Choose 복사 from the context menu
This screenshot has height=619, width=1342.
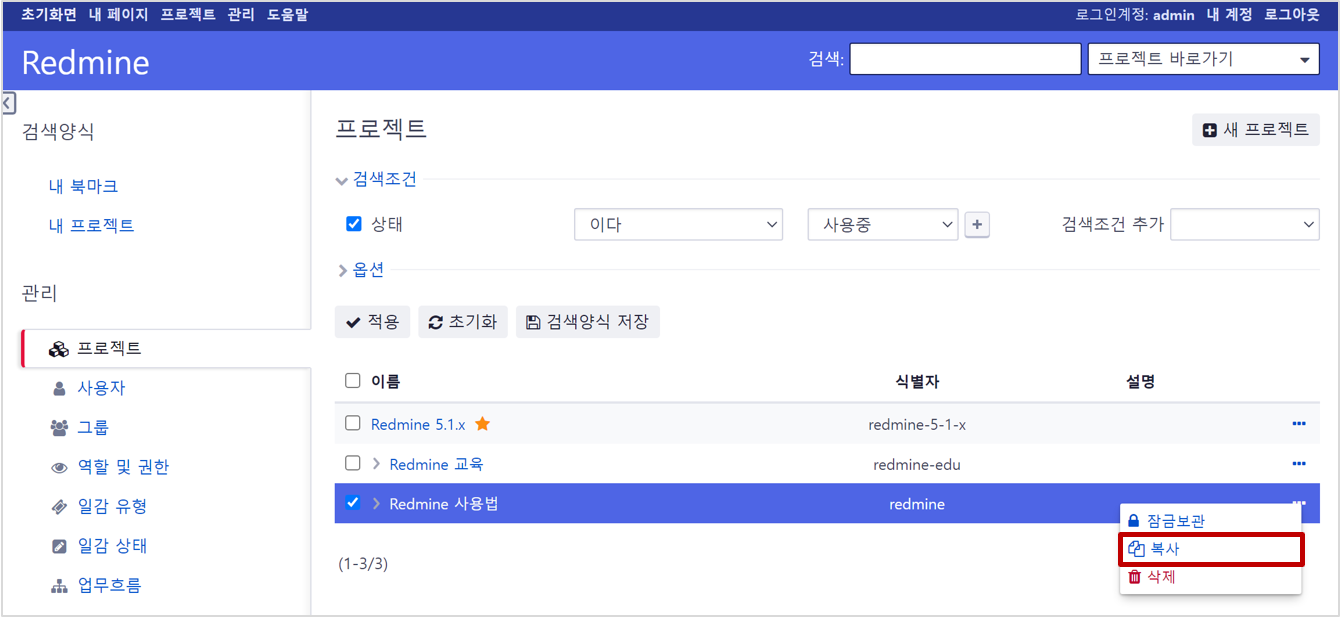pos(1210,549)
